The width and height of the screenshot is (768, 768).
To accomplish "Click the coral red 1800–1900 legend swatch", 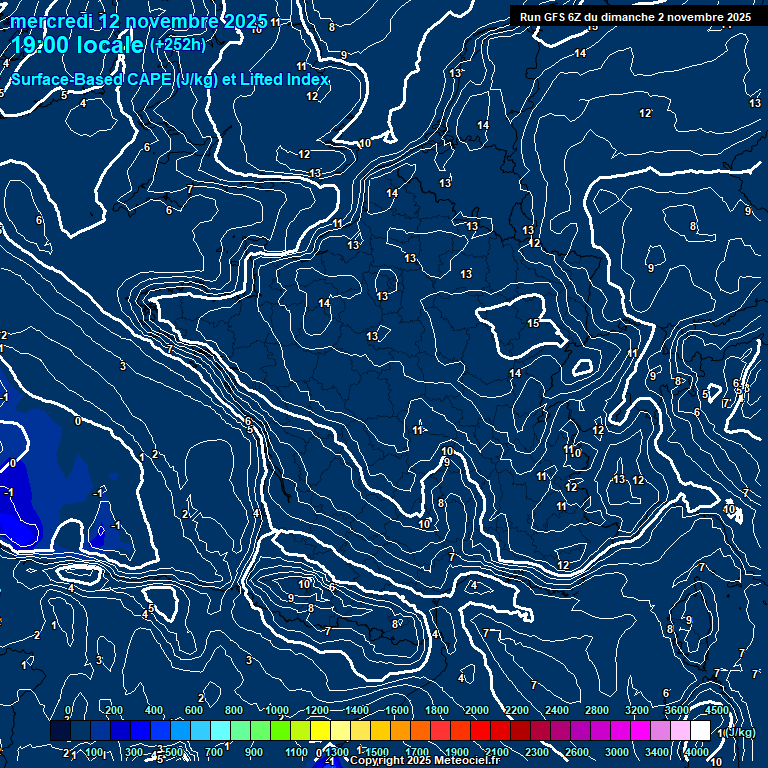I will pos(440,730).
